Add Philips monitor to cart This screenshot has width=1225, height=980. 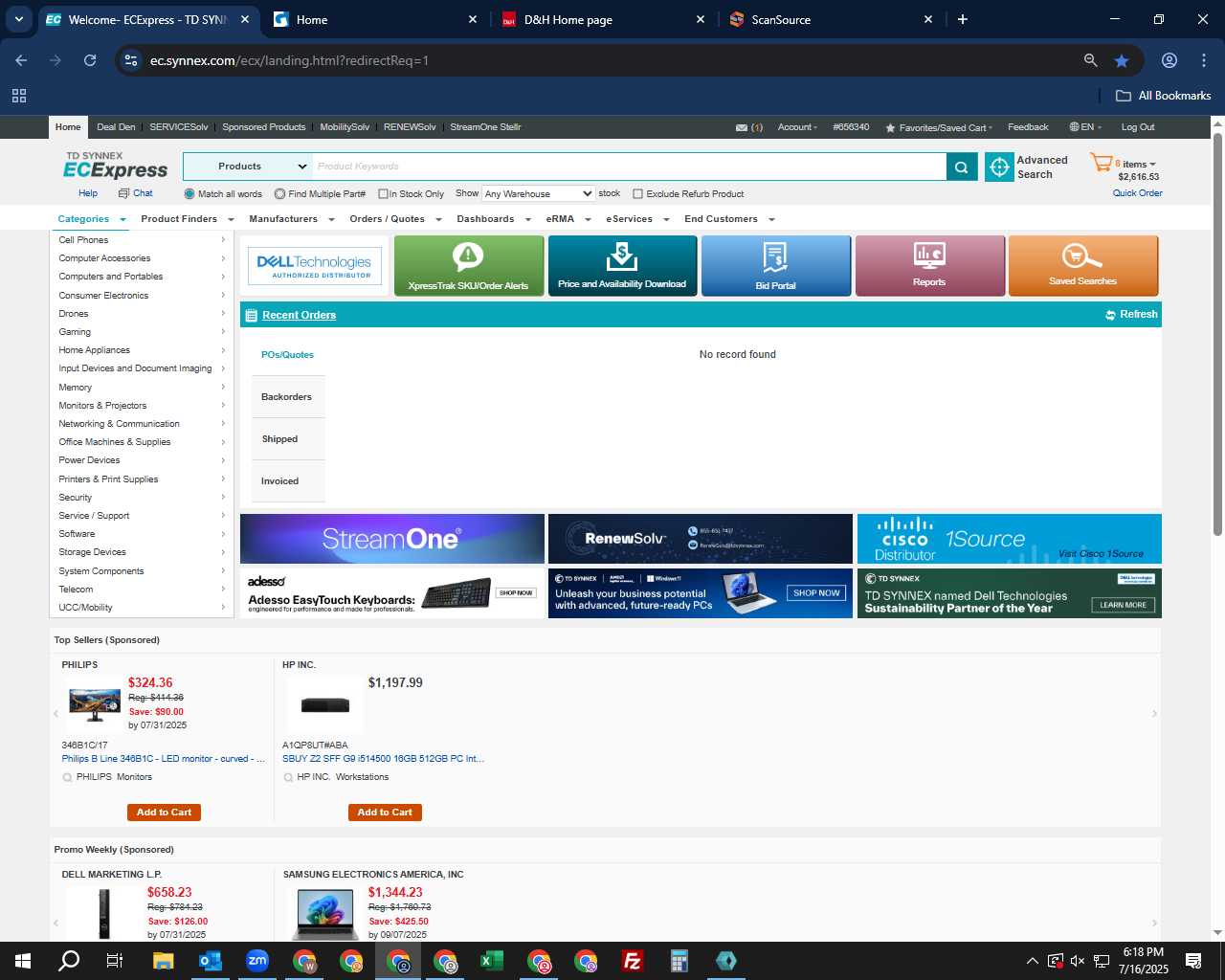click(x=164, y=813)
